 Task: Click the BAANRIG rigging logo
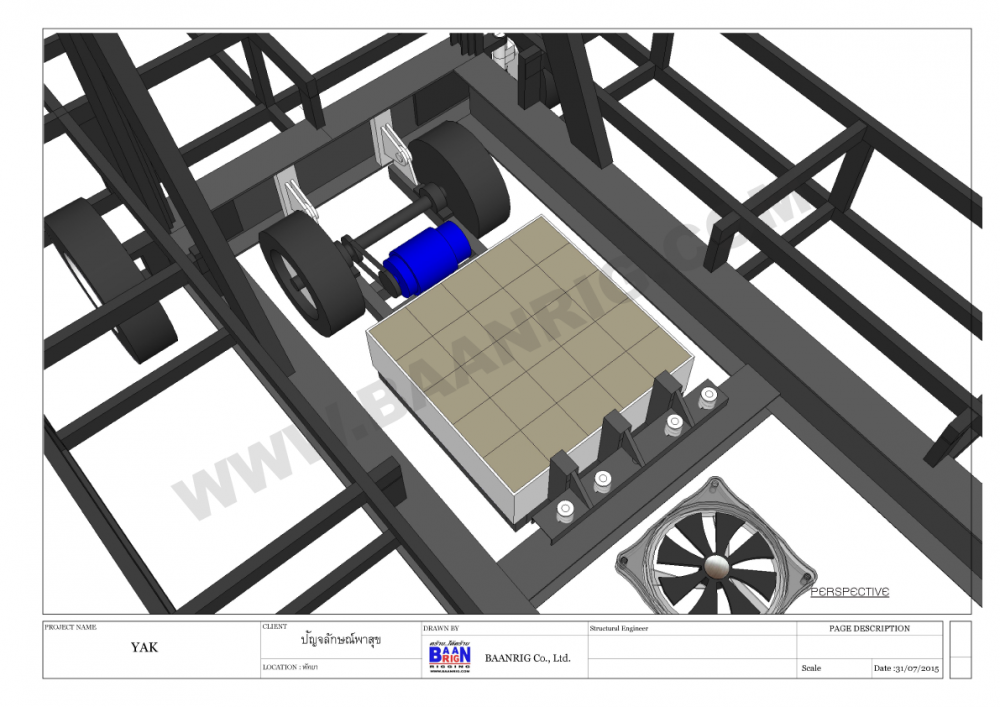(x=450, y=657)
